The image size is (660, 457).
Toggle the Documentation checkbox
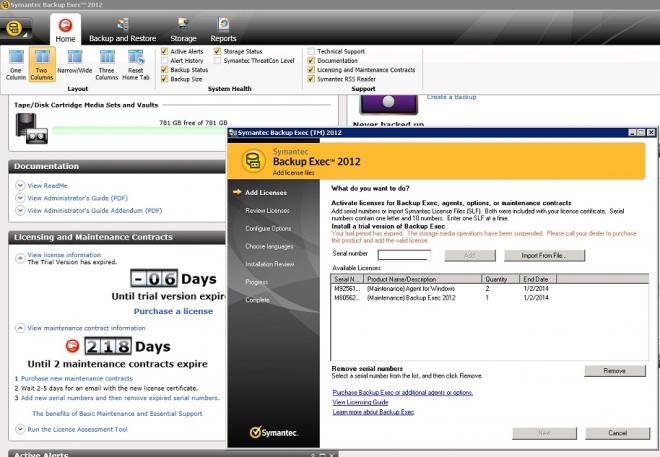[311, 61]
